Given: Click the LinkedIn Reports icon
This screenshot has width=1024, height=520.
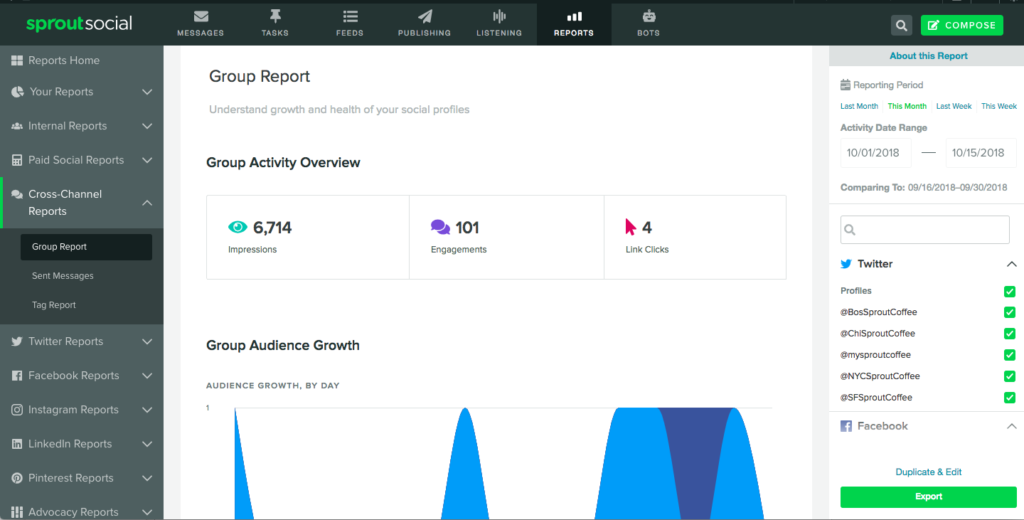Looking at the screenshot, I should pyautogui.click(x=17, y=444).
